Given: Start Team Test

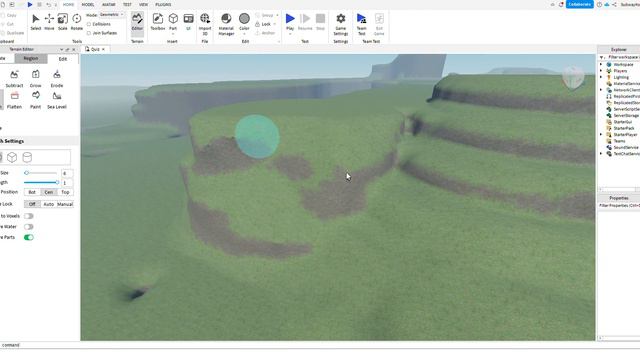Looking at the screenshot, I should 361,24.
